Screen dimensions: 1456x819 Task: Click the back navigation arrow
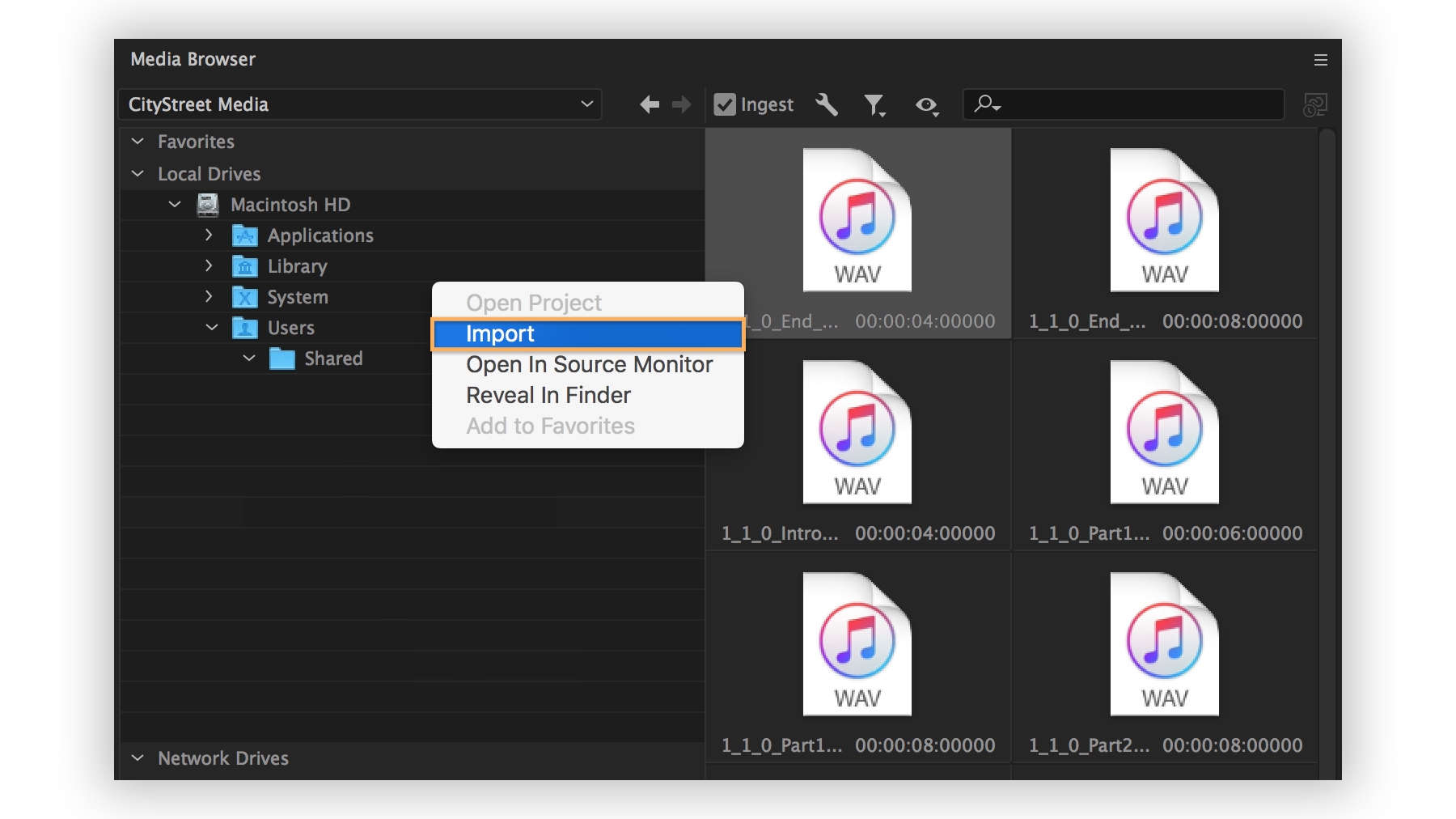[648, 104]
